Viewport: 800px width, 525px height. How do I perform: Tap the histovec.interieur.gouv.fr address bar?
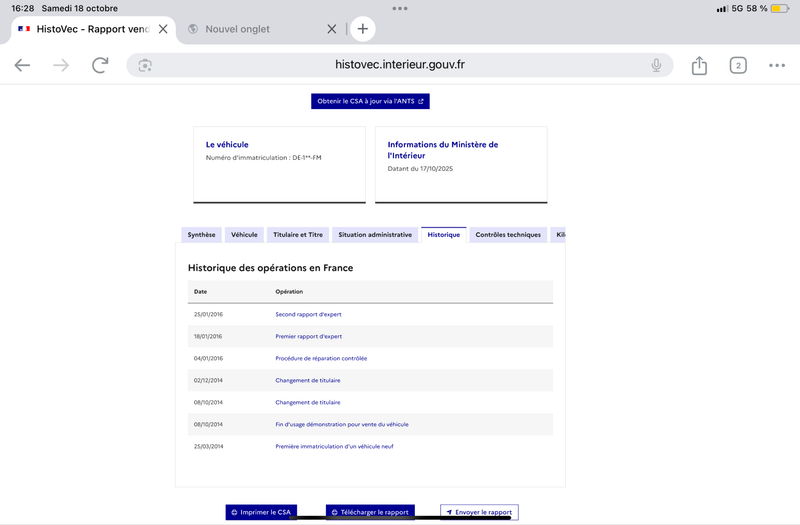point(400,65)
